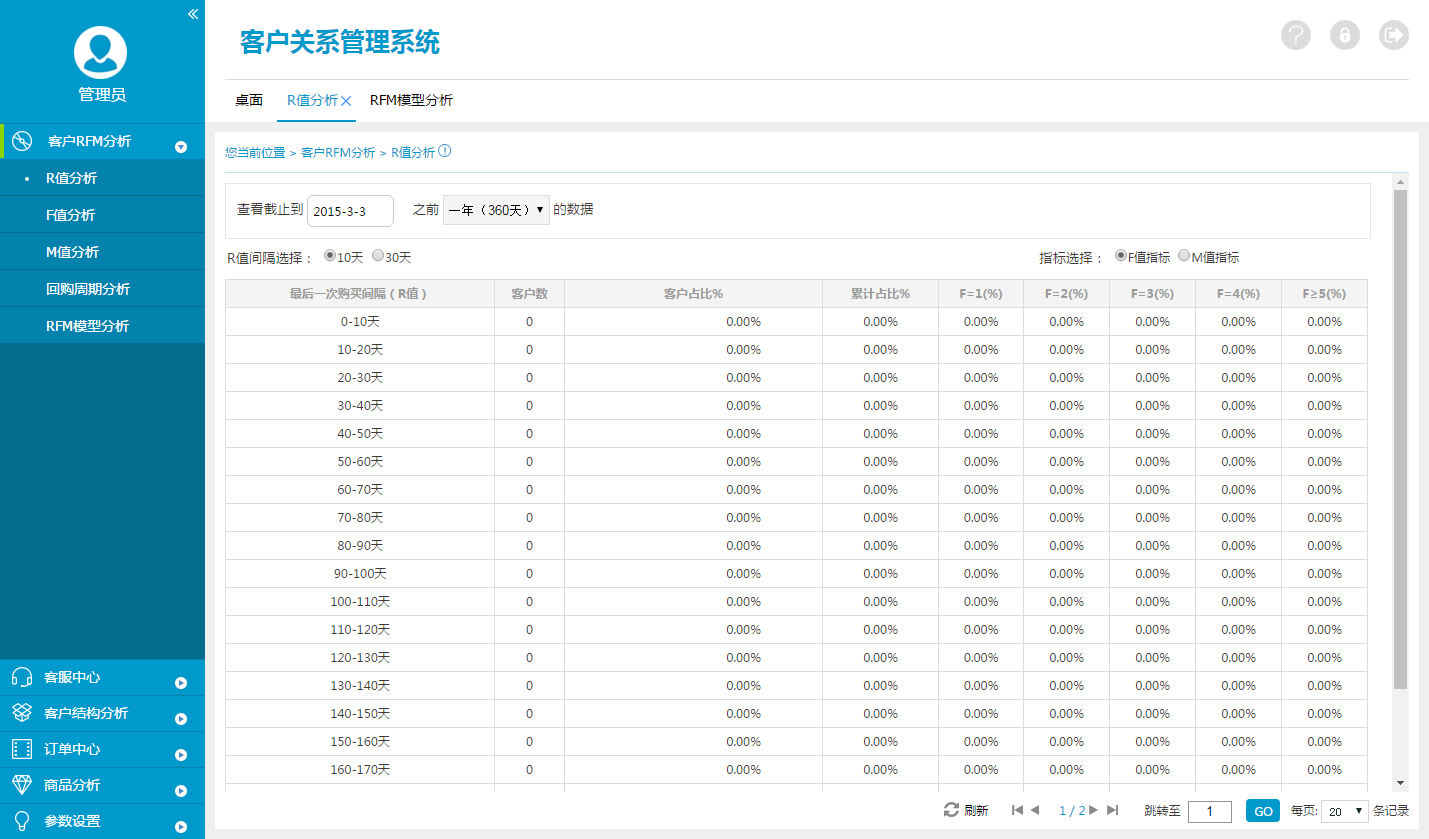Viewport: 1429px width, 839px height.
Task: Select the F值指标 radio button
Action: [x=1120, y=256]
